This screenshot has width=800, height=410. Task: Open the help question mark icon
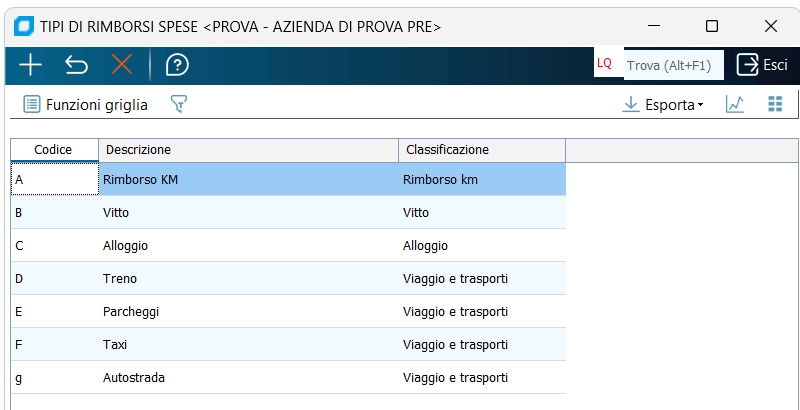tap(177, 65)
